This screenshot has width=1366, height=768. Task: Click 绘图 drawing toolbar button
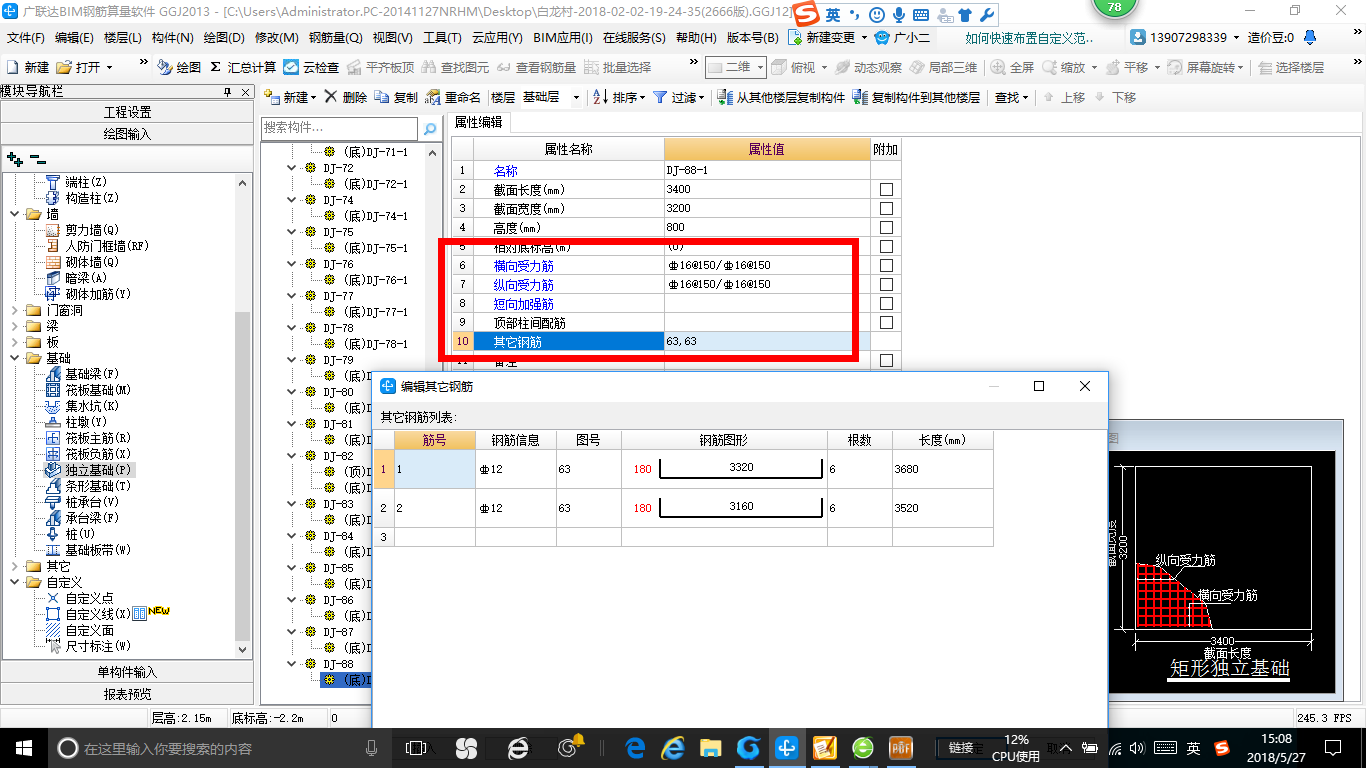point(179,67)
